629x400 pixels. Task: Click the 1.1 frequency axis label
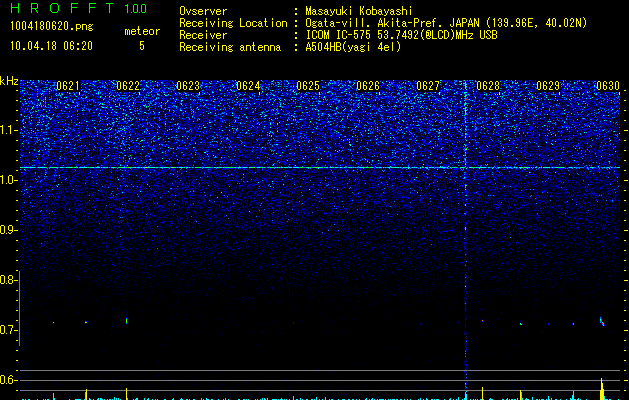click(7, 130)
